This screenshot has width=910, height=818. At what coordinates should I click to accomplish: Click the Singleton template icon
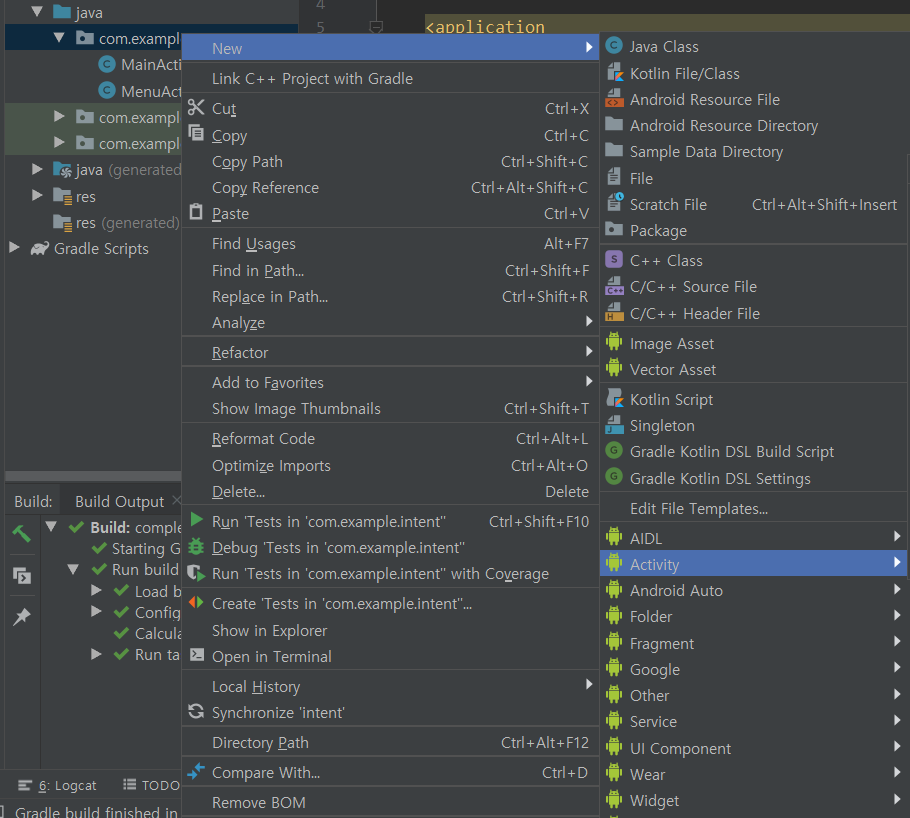[x=614, y=425]
